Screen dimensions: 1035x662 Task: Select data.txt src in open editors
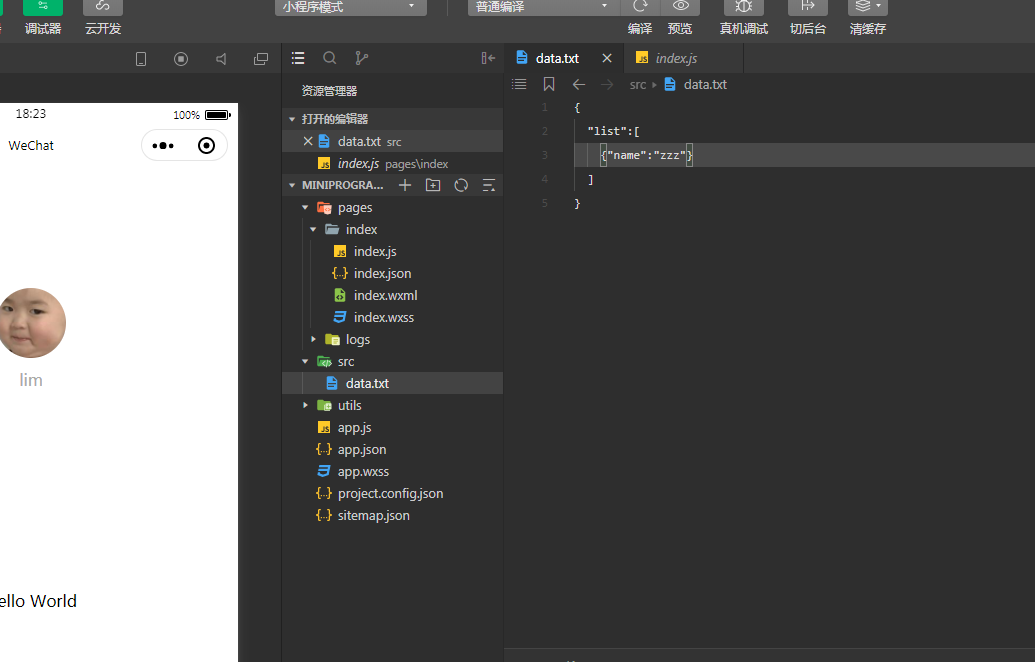(392, 141)
